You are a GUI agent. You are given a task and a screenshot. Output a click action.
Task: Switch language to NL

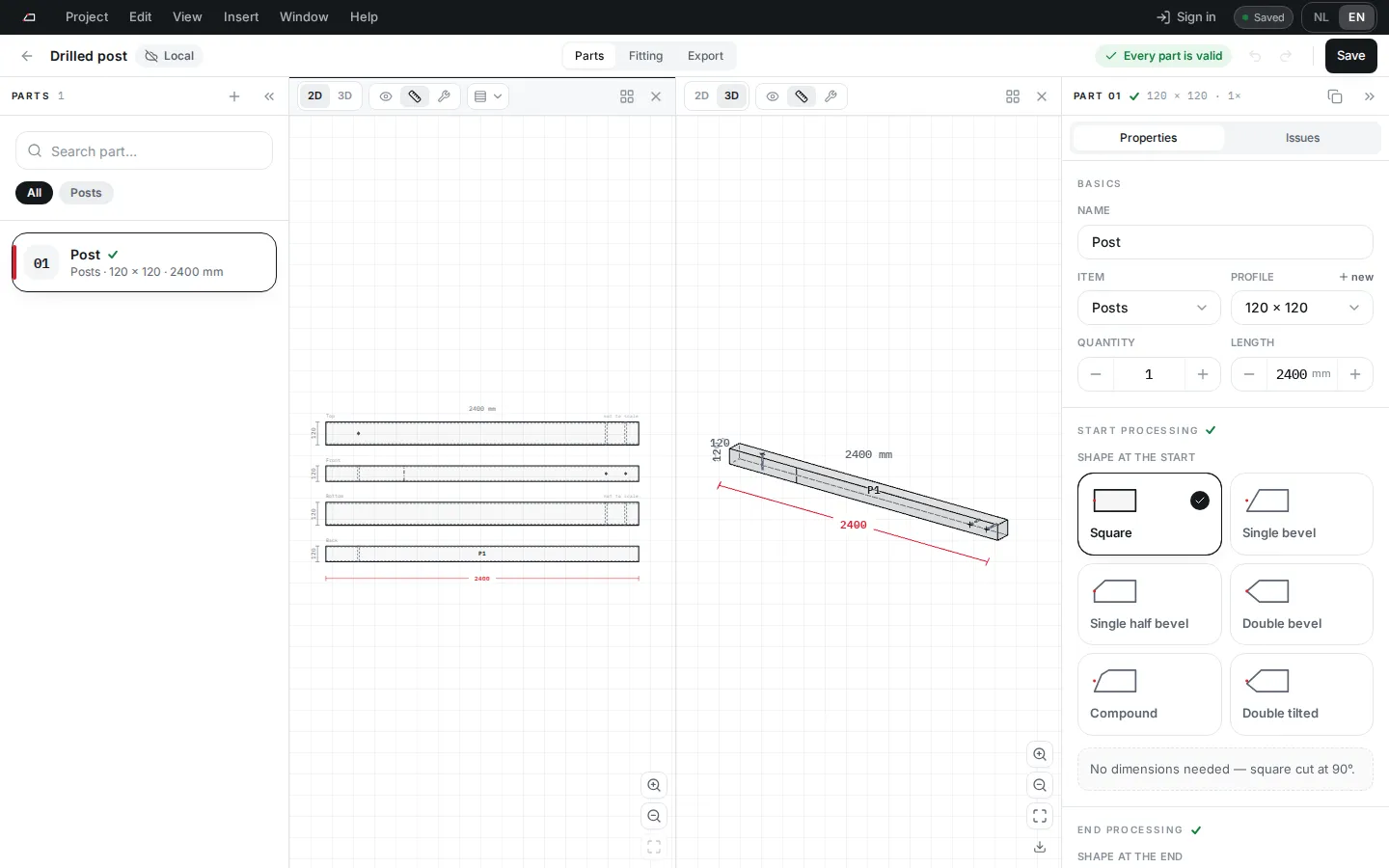coord(1321,17)
